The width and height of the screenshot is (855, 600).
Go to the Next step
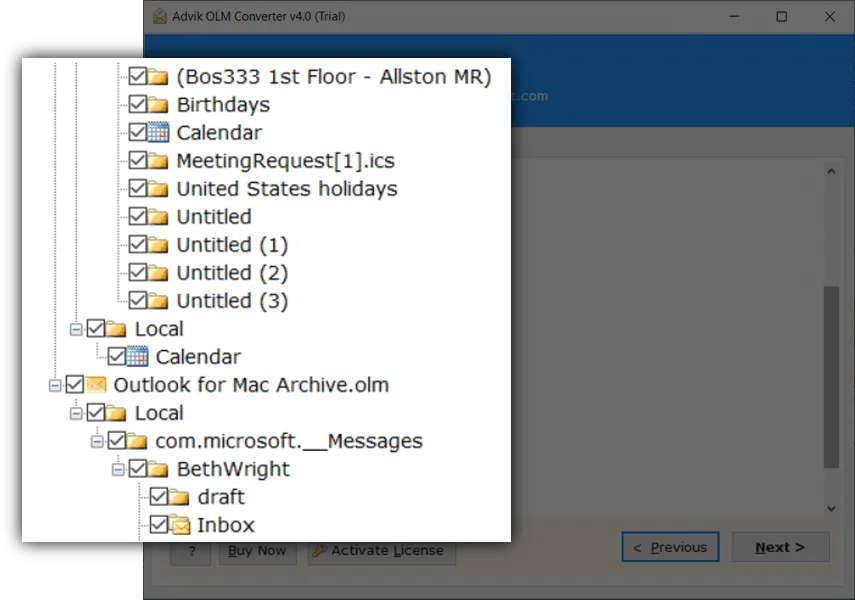(x=780, y=547)
